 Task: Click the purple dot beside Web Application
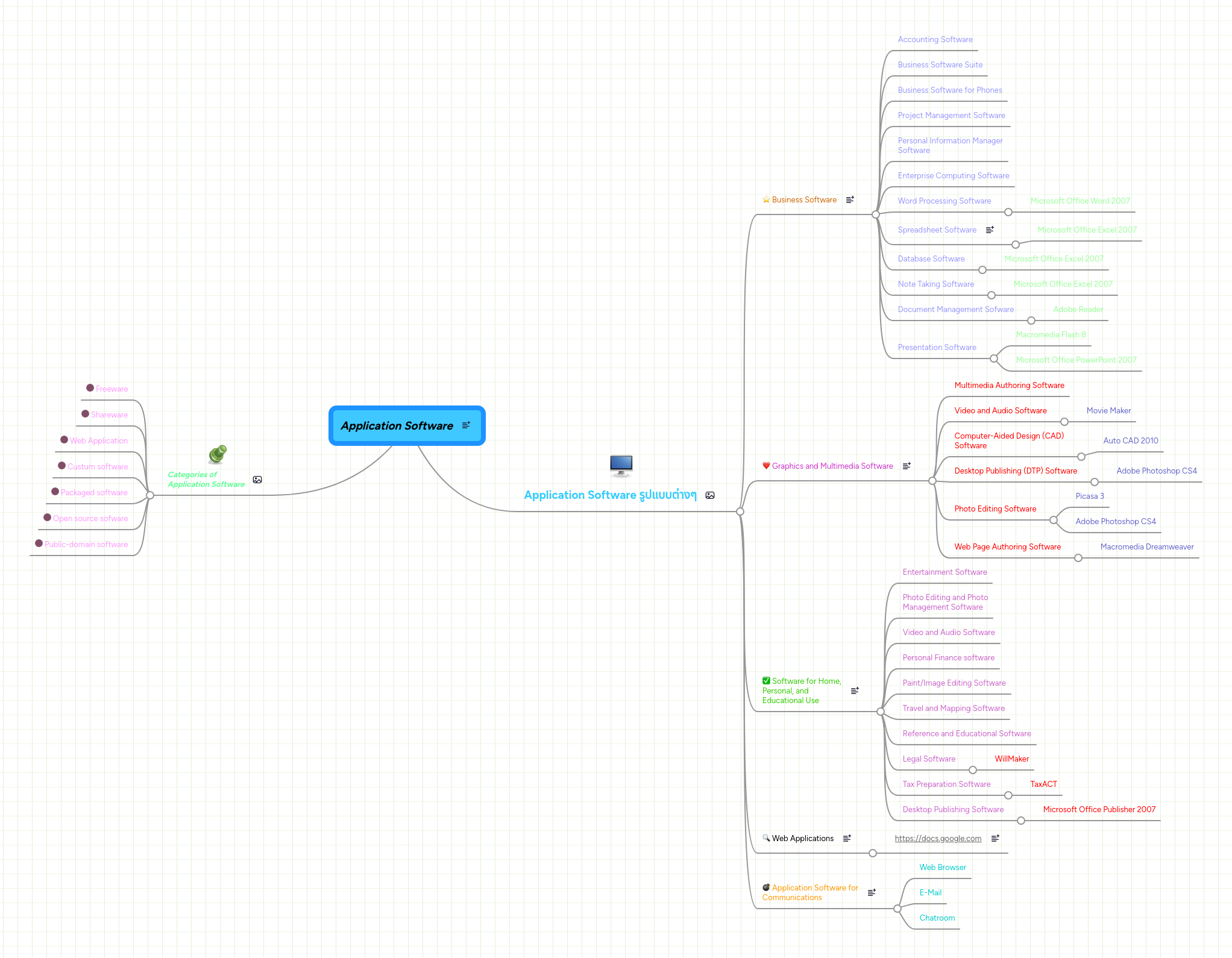64,440
